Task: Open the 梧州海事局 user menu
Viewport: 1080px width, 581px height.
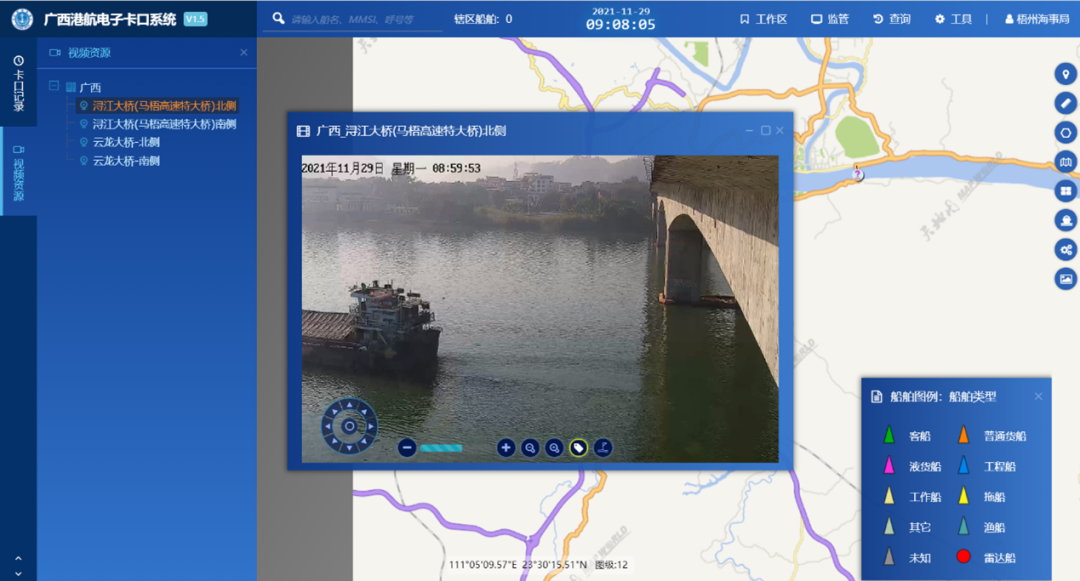Action: pos(1038,19)
